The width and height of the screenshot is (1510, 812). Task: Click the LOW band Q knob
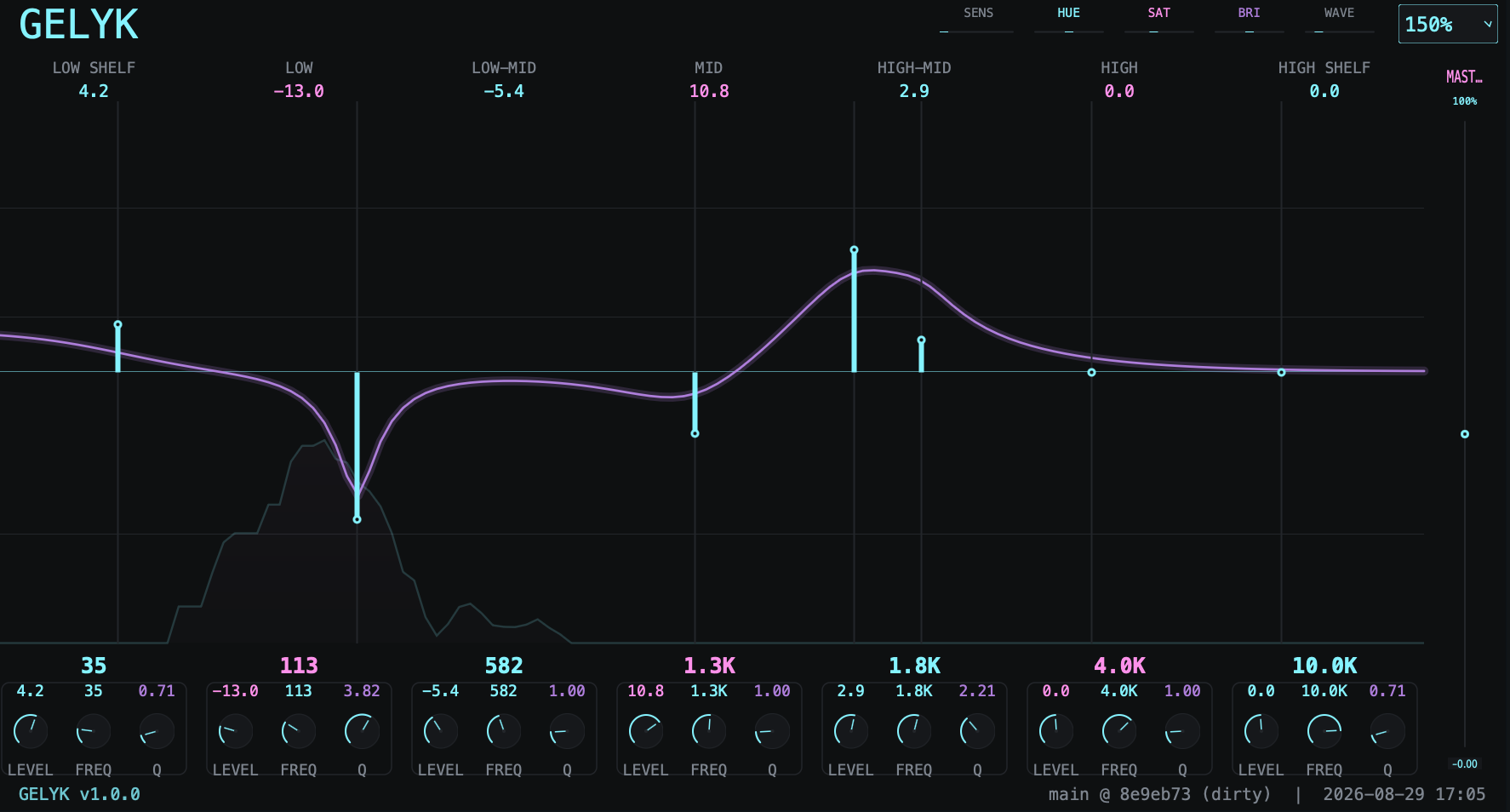point(362,731)
